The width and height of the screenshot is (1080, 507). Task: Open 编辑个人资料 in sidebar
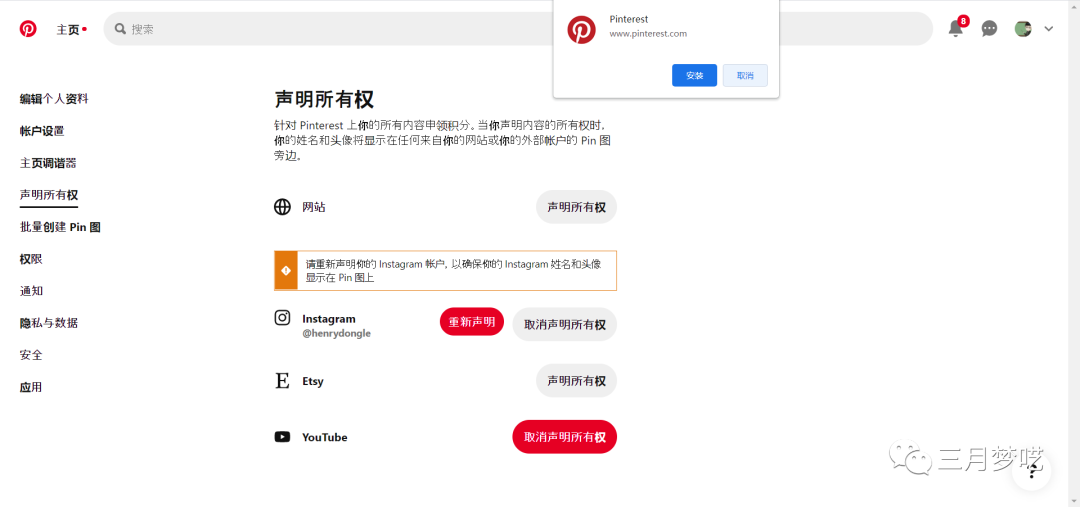[54, 99]
